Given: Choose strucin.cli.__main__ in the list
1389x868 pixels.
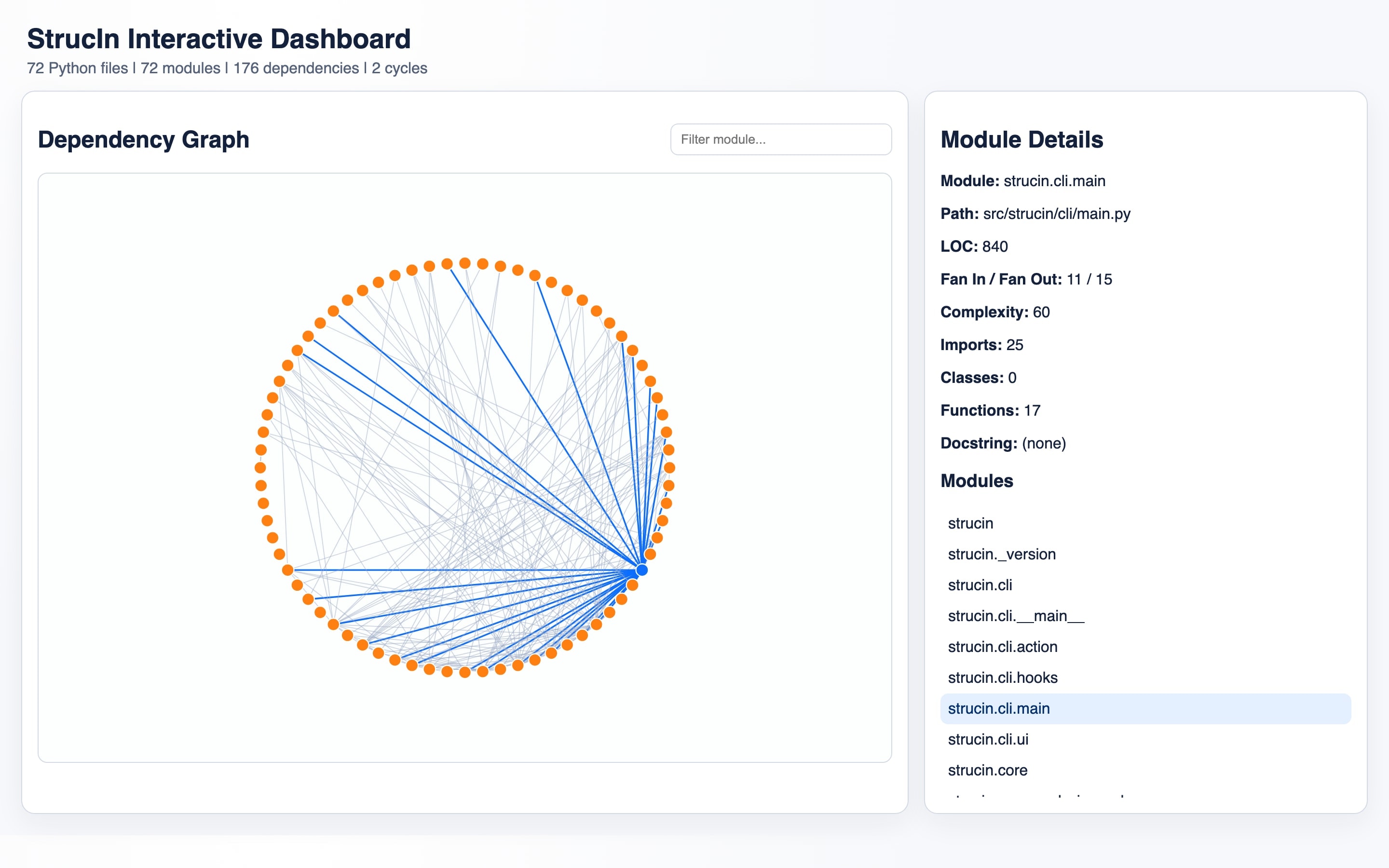Looking at the screenshot, I should [1145, 616].
